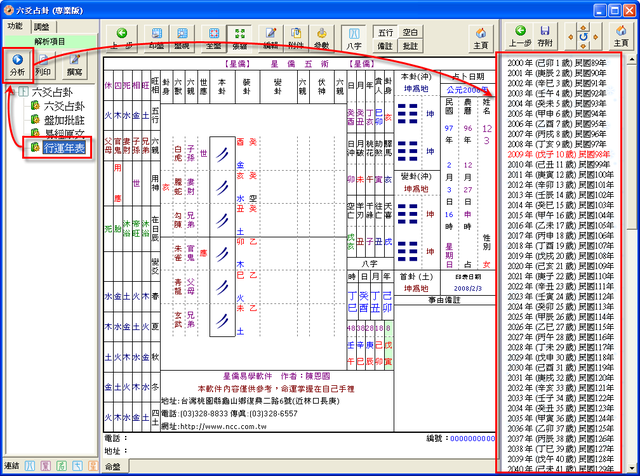This screenshot has height=476, width=640.
Task: Select the 2008 年 (丁亥 9 歲) row
Action: [557, 144]
